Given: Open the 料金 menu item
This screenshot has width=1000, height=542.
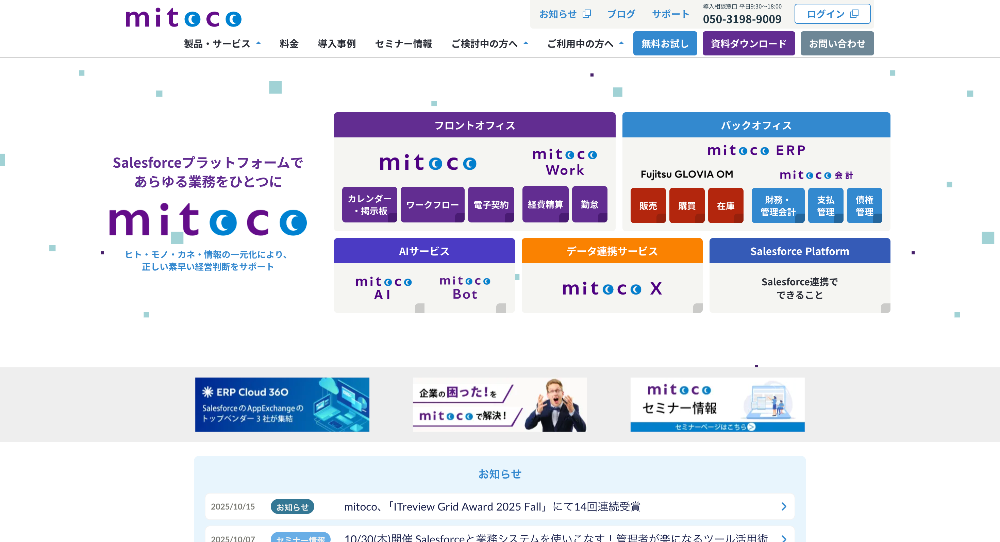Looking at the screenshot, I should pyautogui.click(x=289, y=43).
